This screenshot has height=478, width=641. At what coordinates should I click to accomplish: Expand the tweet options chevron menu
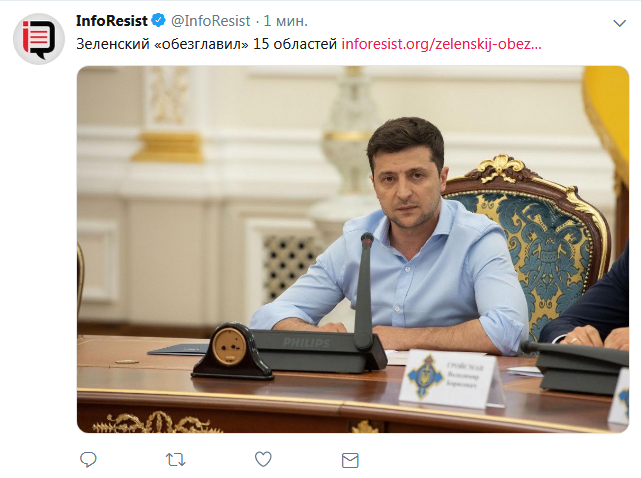[x=620, y=23]
